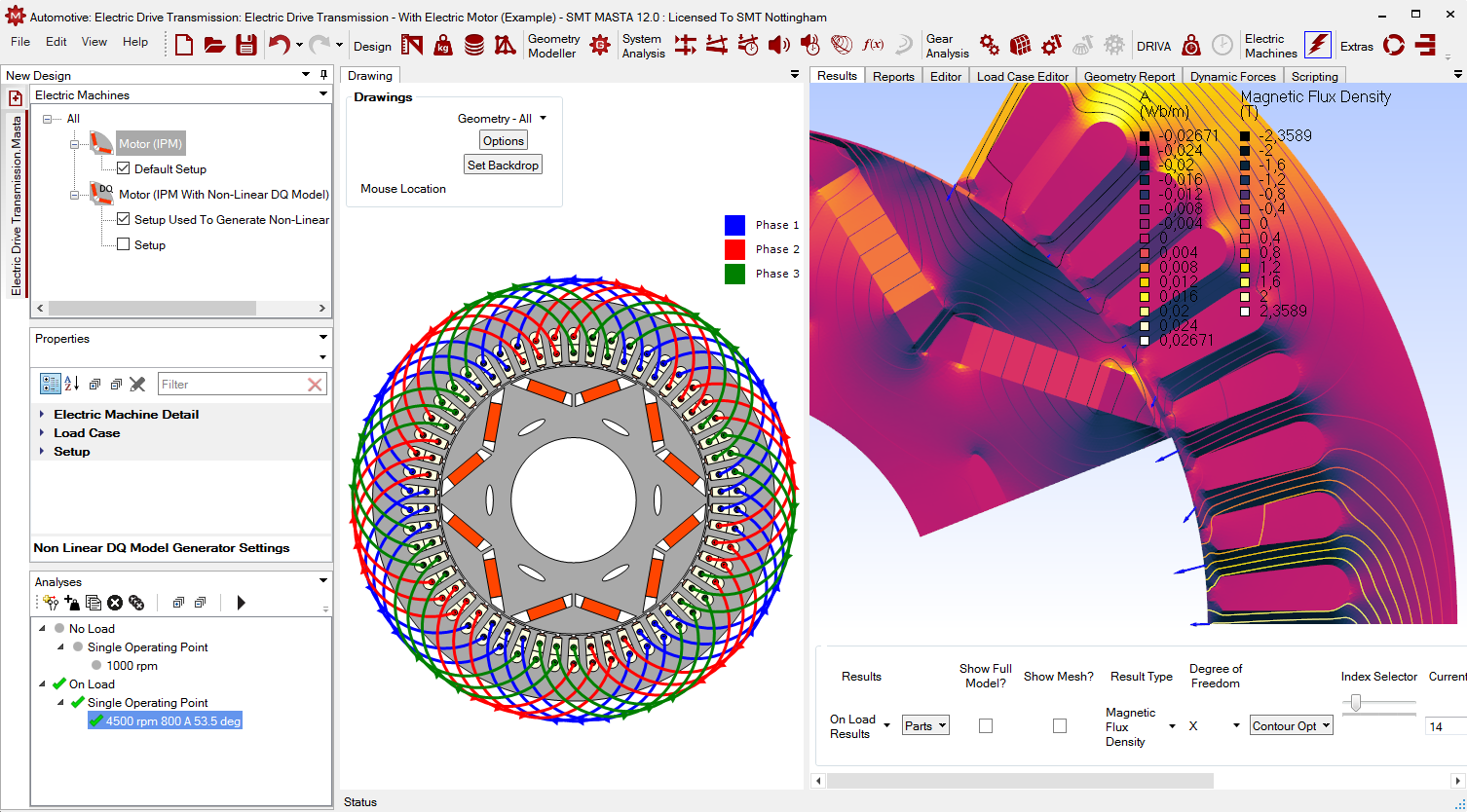Image resolution: width=1467 pixels, height=812 pixels.
Task: Click in the Filter input field
Action: click(231, 385)
